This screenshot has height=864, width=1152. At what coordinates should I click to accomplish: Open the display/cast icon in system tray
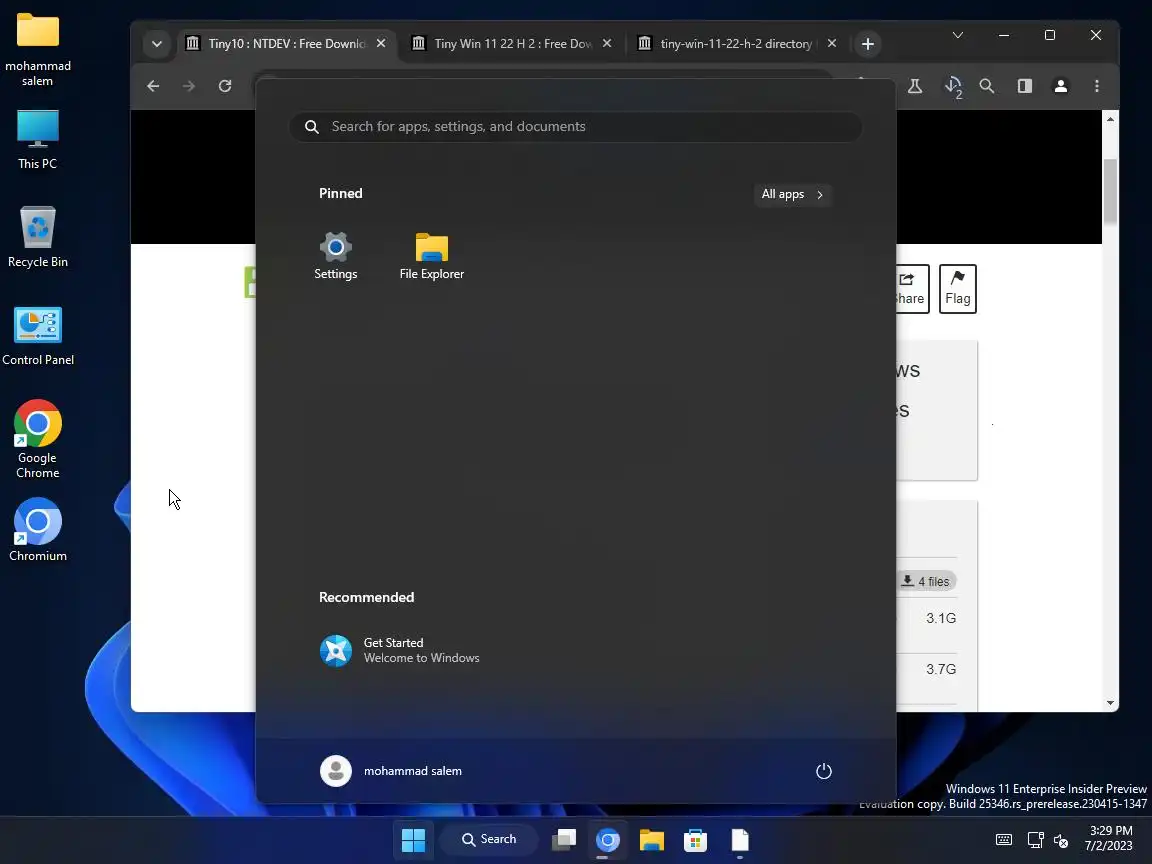1035,840
